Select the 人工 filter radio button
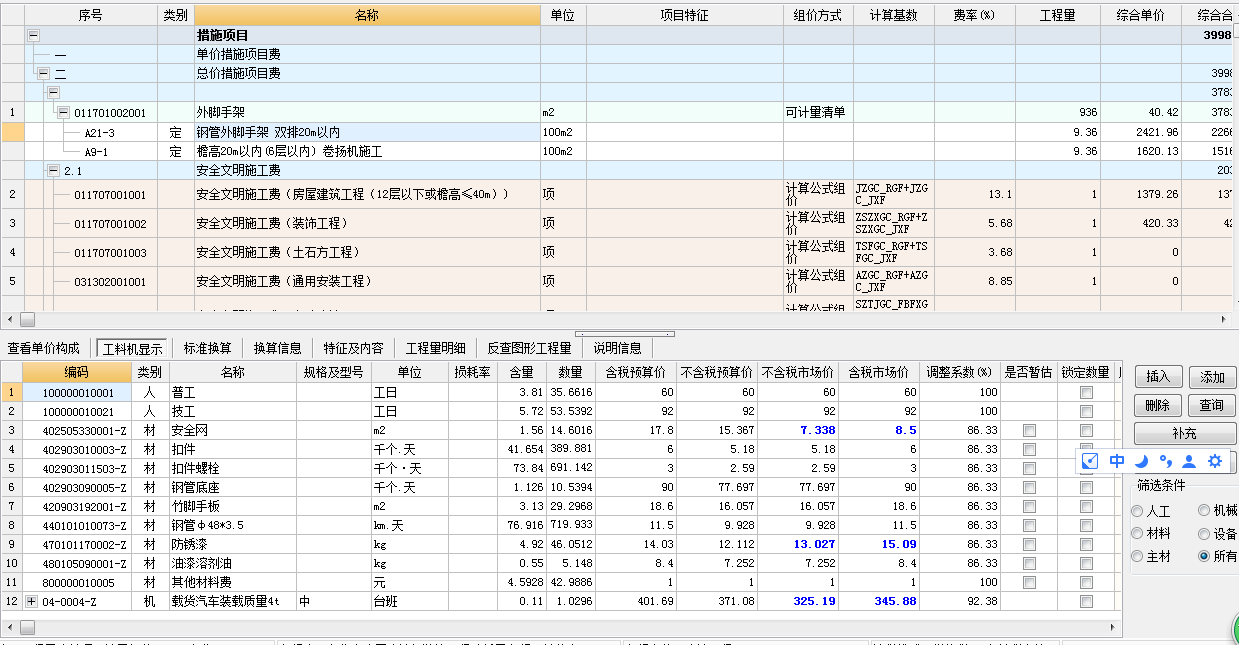Screen dimensions: 1239x645 coord(1137,511)
